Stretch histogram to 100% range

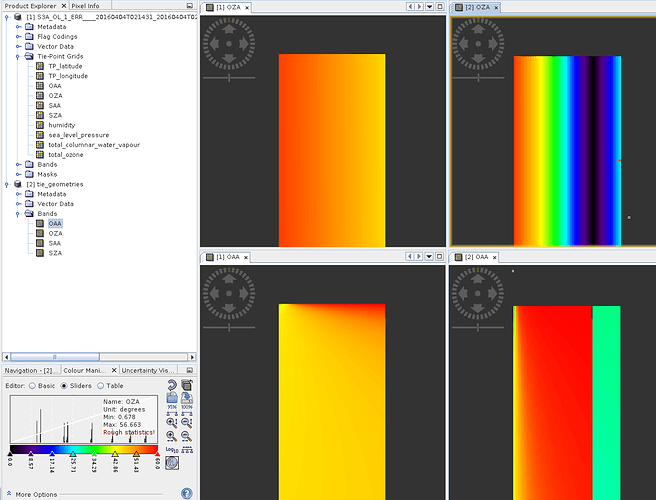point(187,411)
